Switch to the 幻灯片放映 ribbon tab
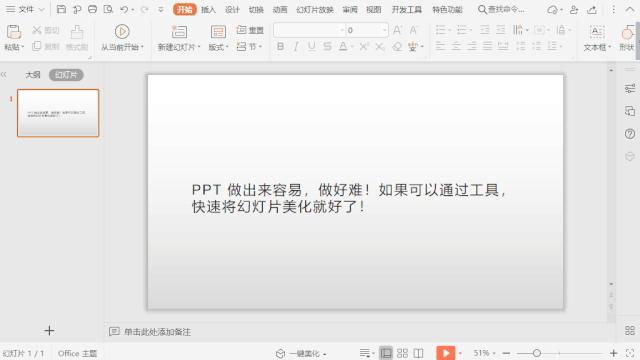This screenshot has height=360, width=640. tap(315, 9)
